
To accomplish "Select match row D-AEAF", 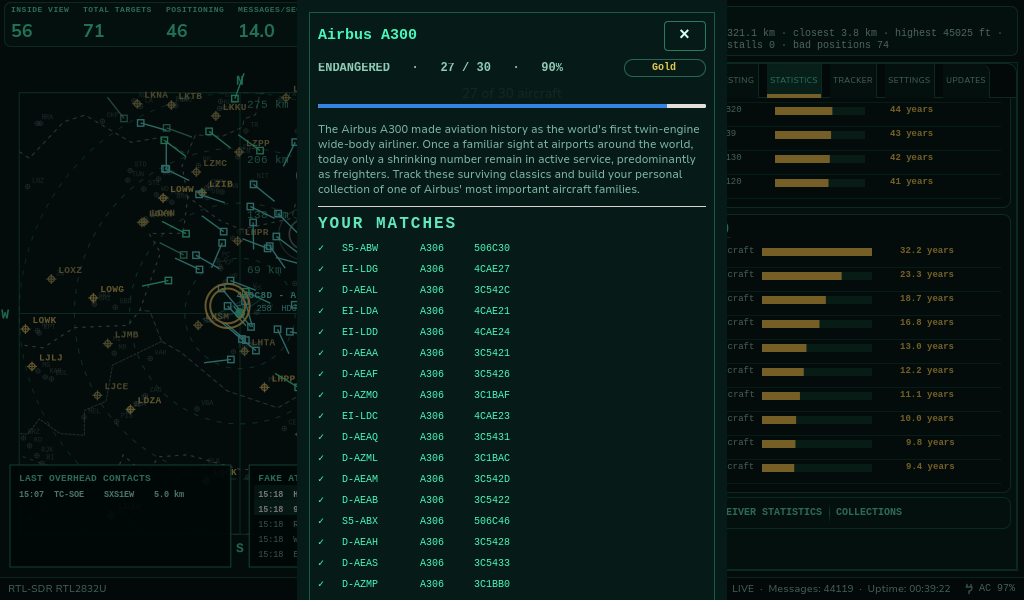I will coord(511,374).
